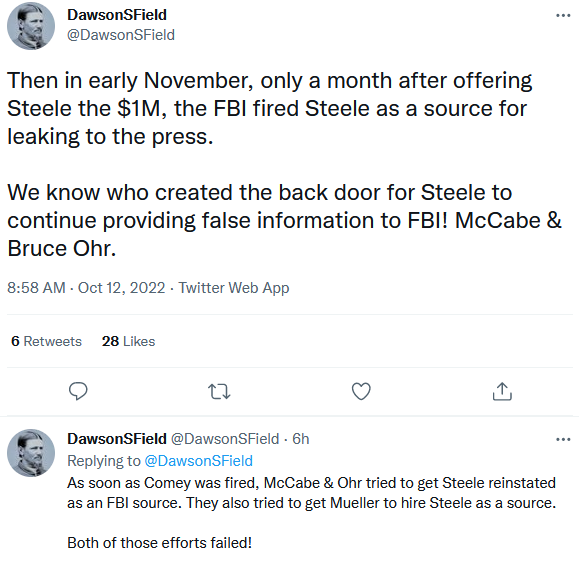Click the @DawsonSField handle under header name
Image resolution: width=579 pixels, height=562 pixels.
[121, 35]
